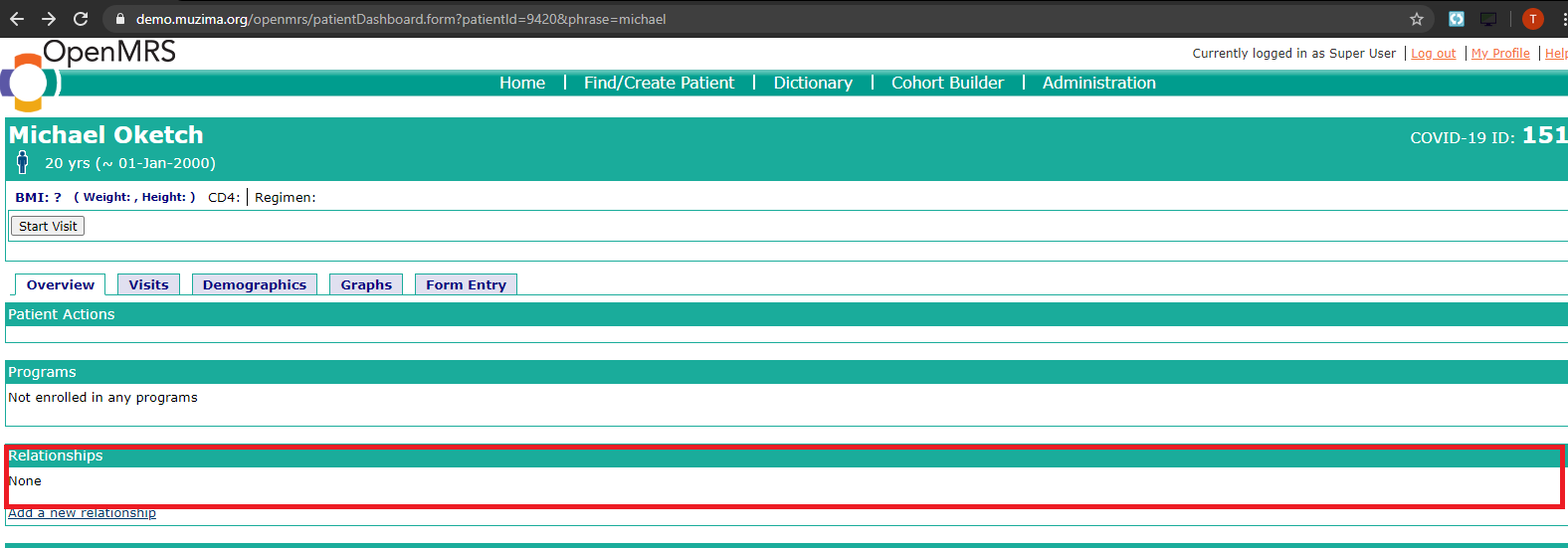Click Add a new relationship link
Image resolution: width=1568 pixels, height=548 pixels.
(82, 513)
